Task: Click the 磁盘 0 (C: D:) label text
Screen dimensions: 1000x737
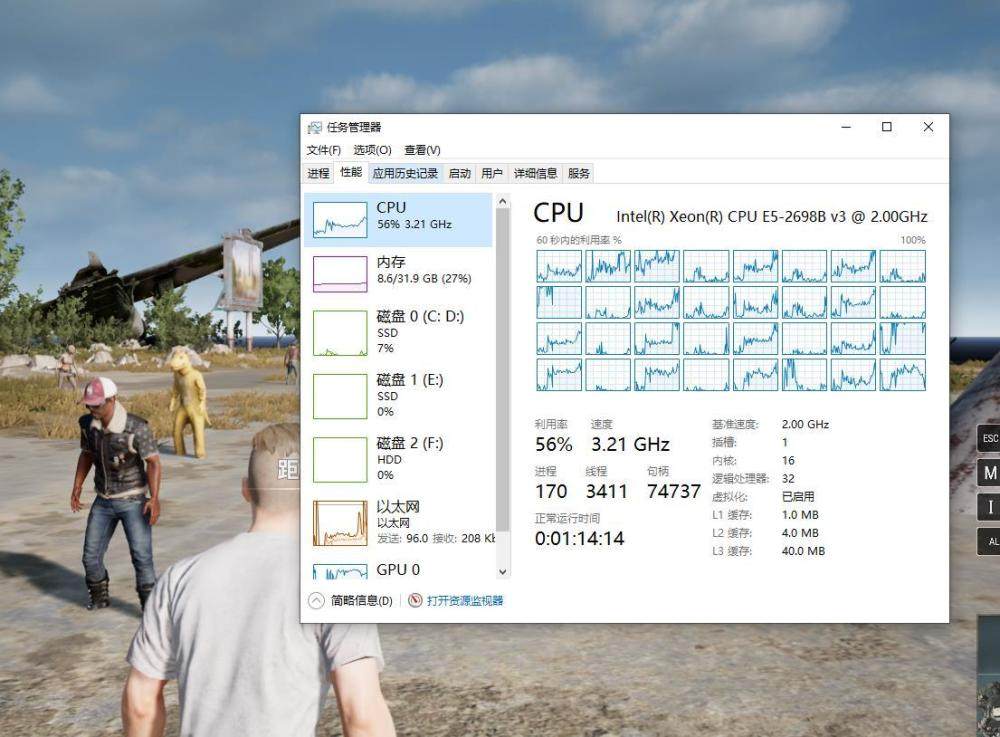Action: point(420,316)
